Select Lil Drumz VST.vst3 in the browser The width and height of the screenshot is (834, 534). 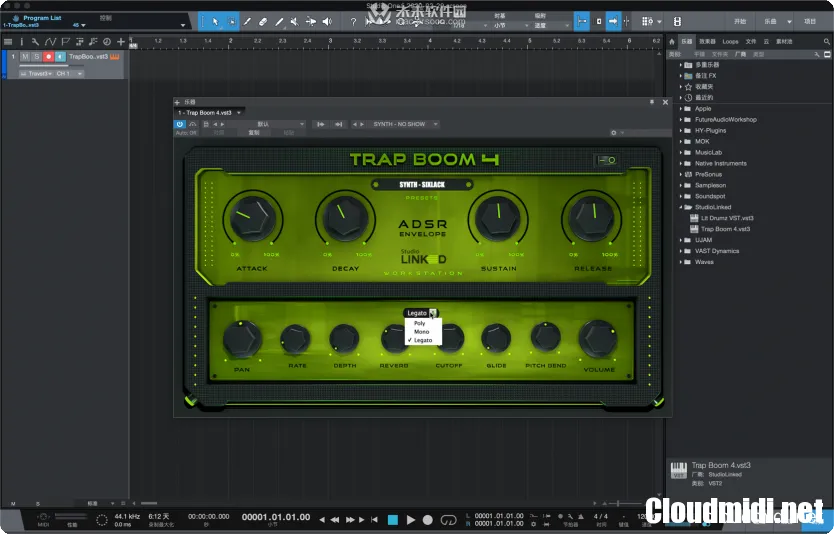726,217
